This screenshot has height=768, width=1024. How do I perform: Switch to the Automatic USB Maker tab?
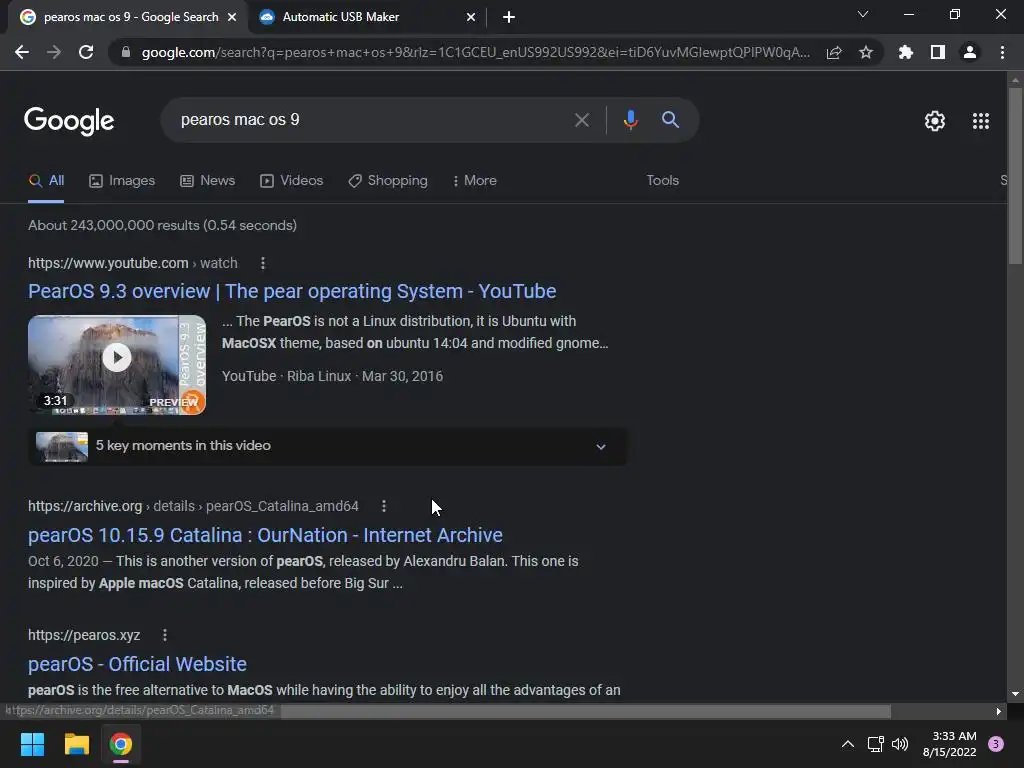tap(366, 17)
